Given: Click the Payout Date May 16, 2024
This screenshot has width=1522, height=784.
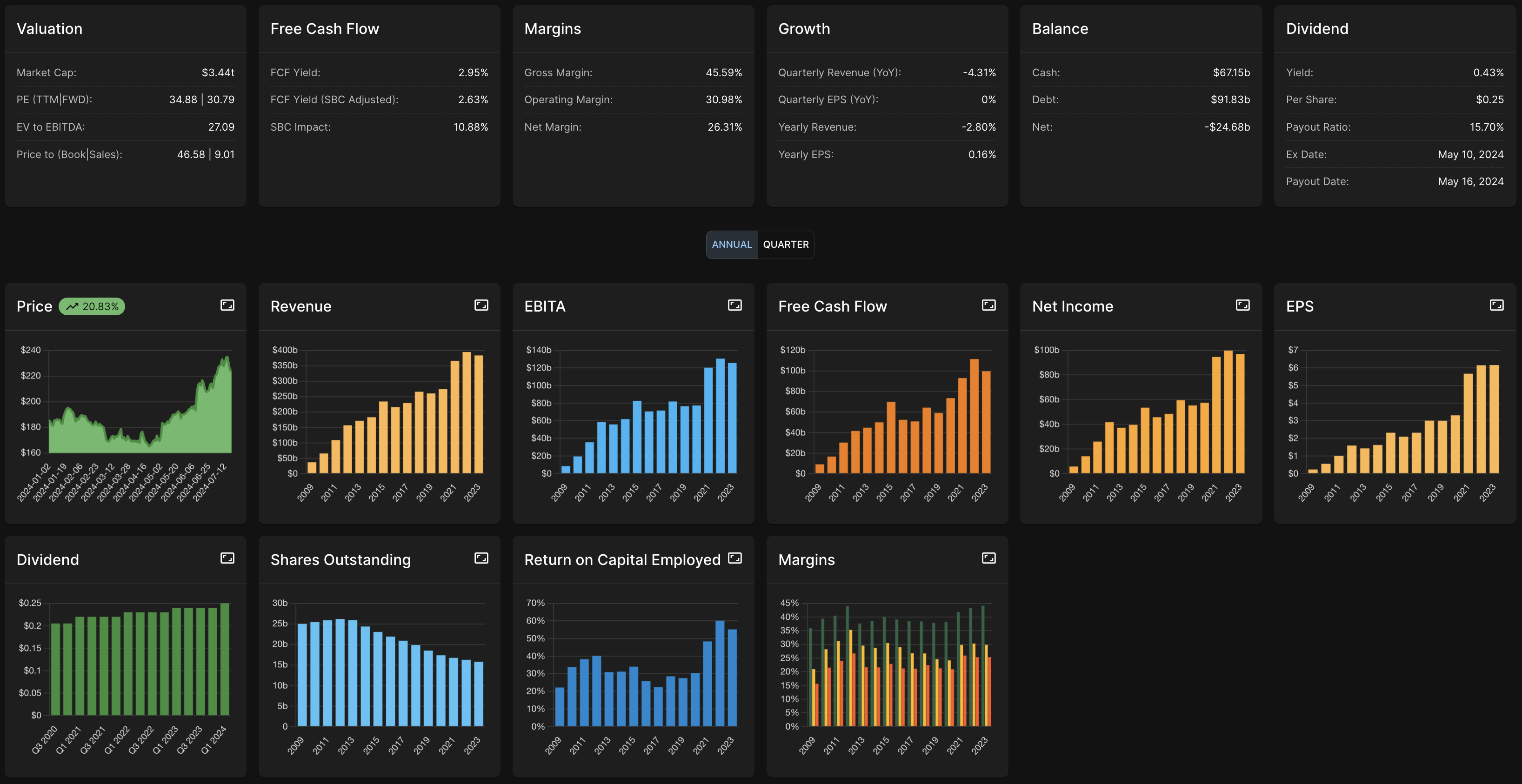Looking at the screenshot, I should (x=1470, y=182).
